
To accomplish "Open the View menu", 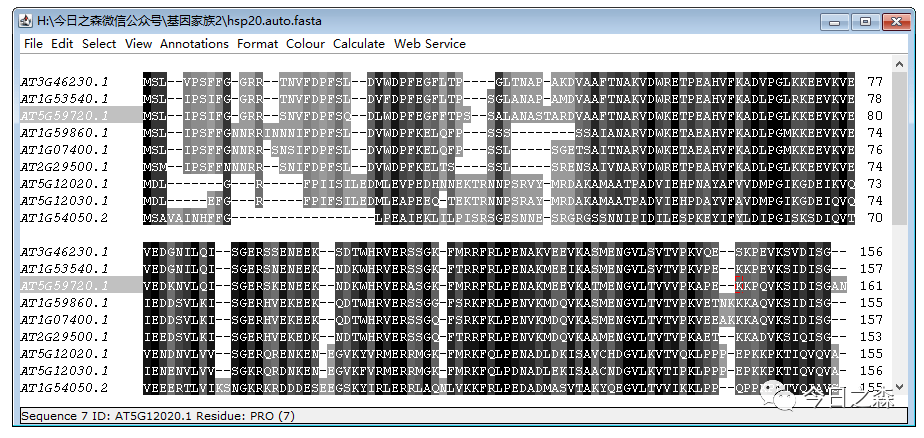I will pyautogui.click(x=138, y=44).
